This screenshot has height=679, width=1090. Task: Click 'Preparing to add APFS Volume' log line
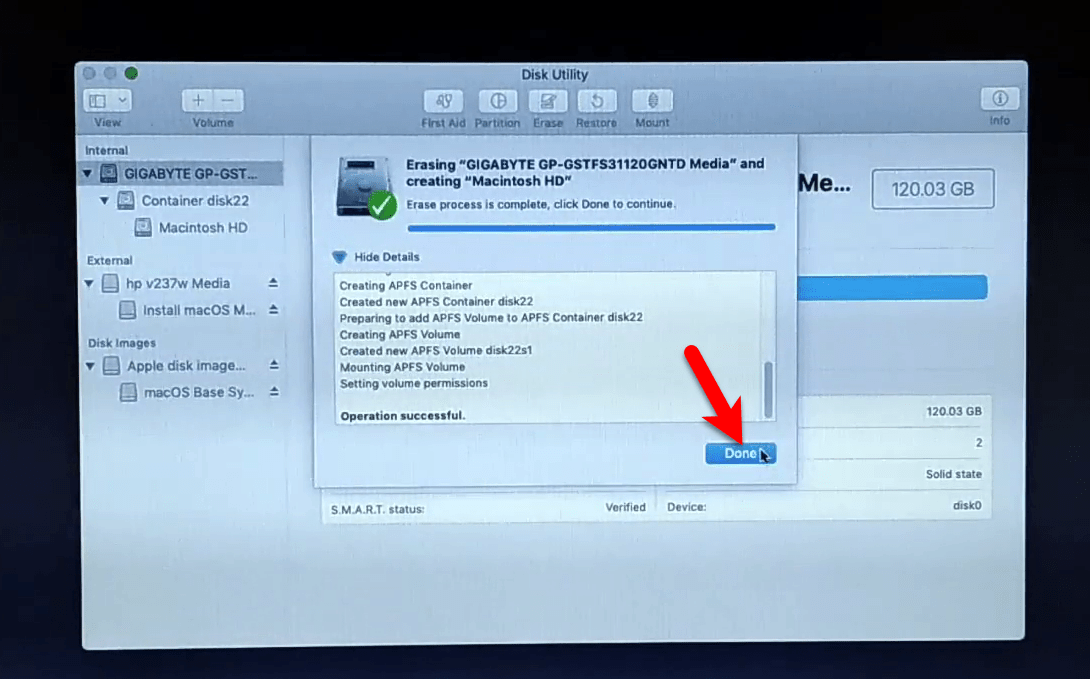(x=491, y=318)
